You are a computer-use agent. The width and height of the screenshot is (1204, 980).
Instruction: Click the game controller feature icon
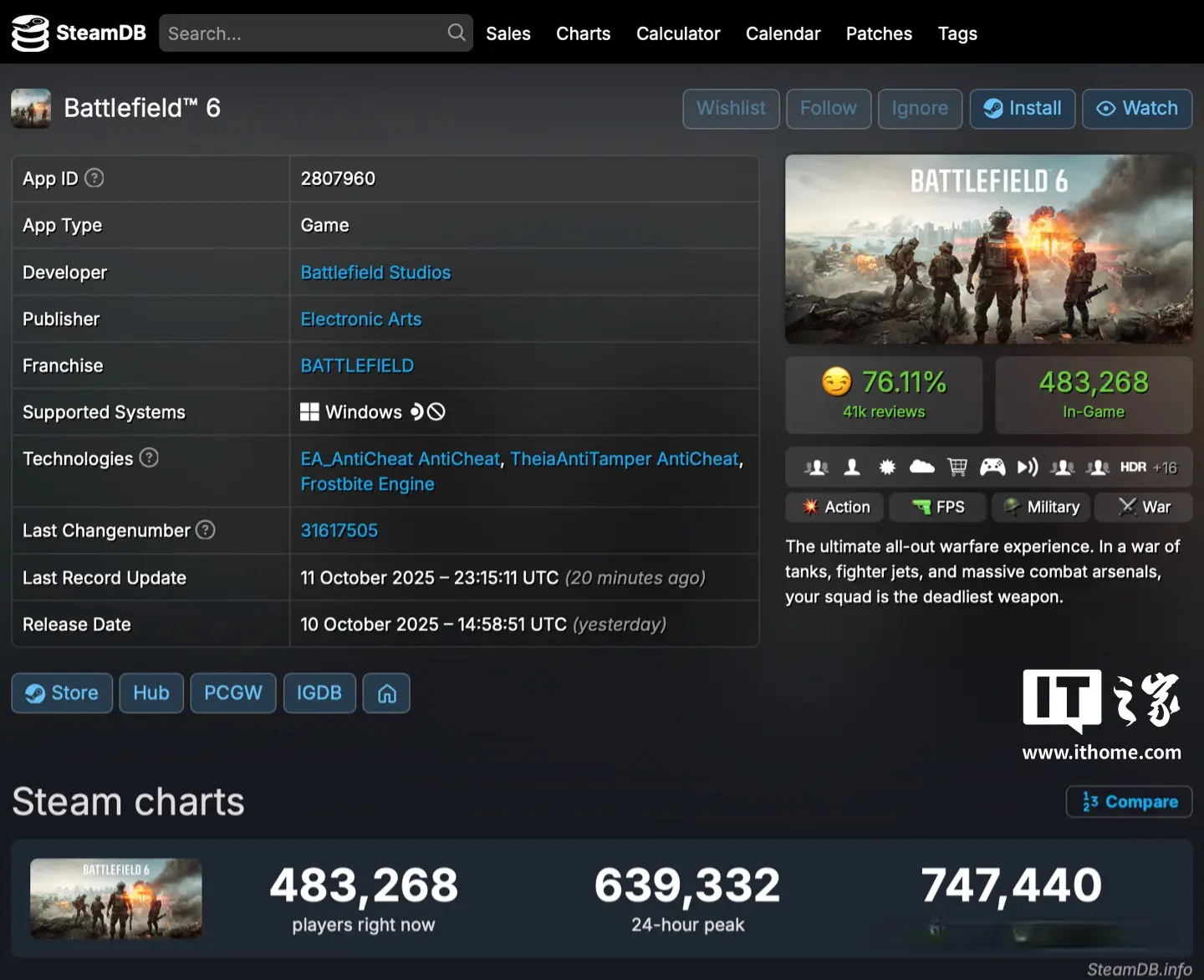pos(992,467)
